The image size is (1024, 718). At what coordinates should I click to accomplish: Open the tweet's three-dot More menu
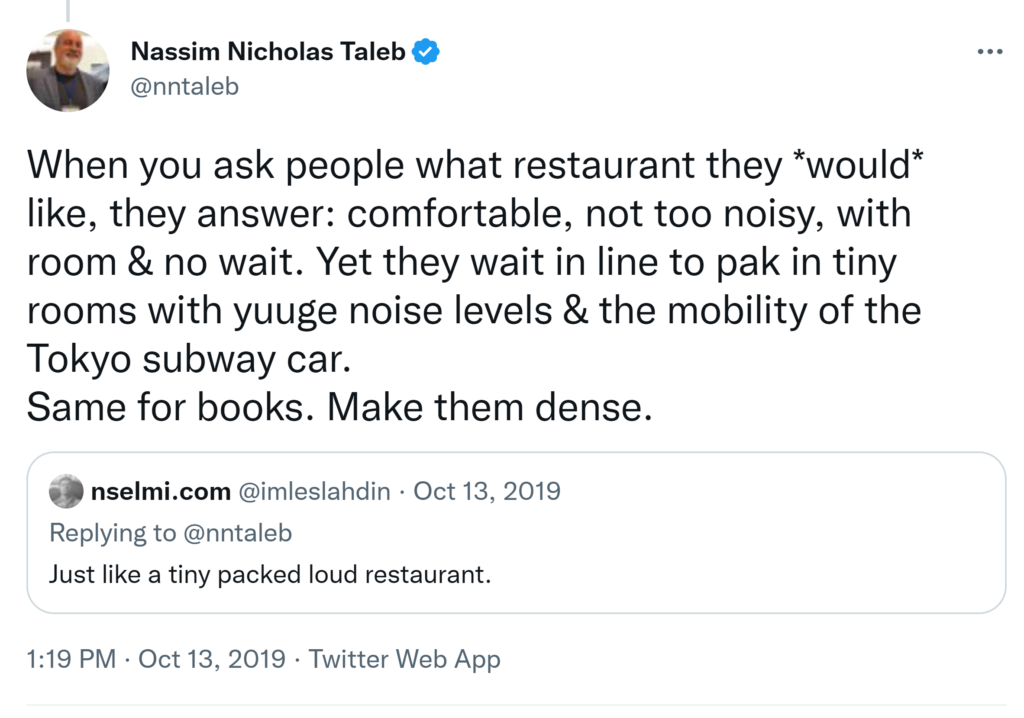pos(988,51)
